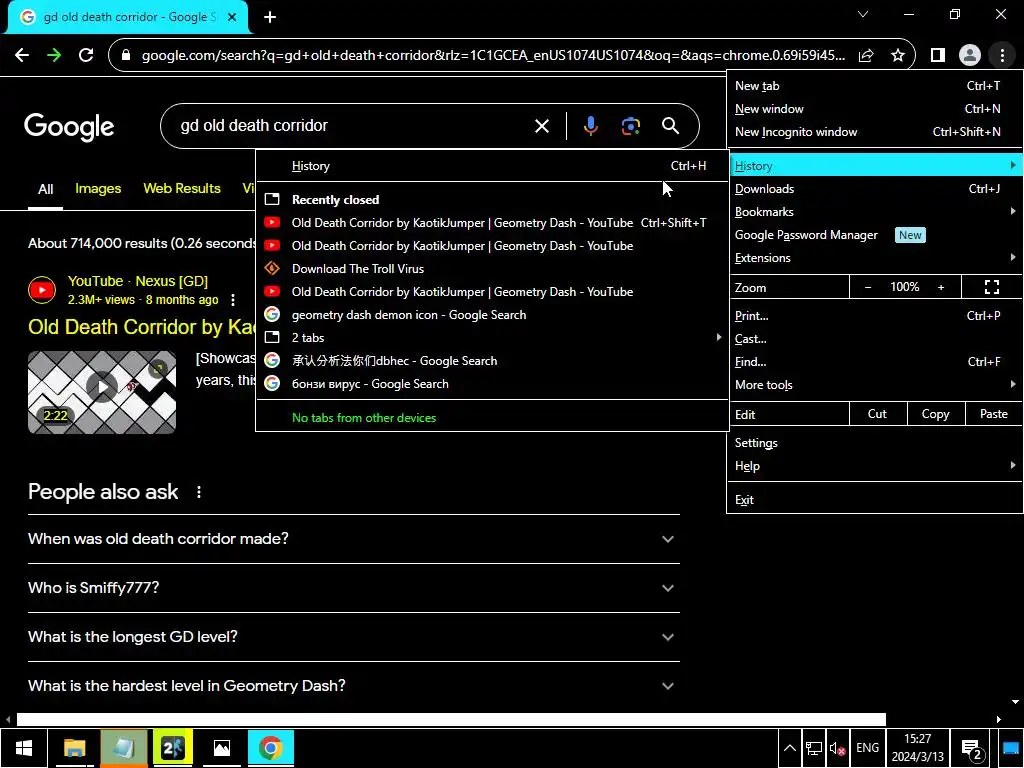Expand 'When was old death corridor made?'
Screen dimensions: 1024x768
pos(353,539)
